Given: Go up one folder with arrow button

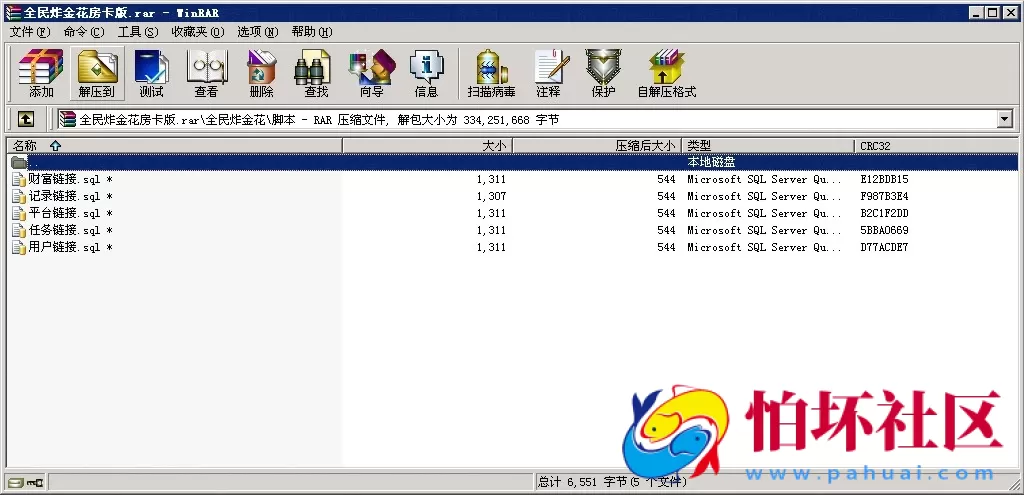Looking at the screenshot, I should (25, 120).
